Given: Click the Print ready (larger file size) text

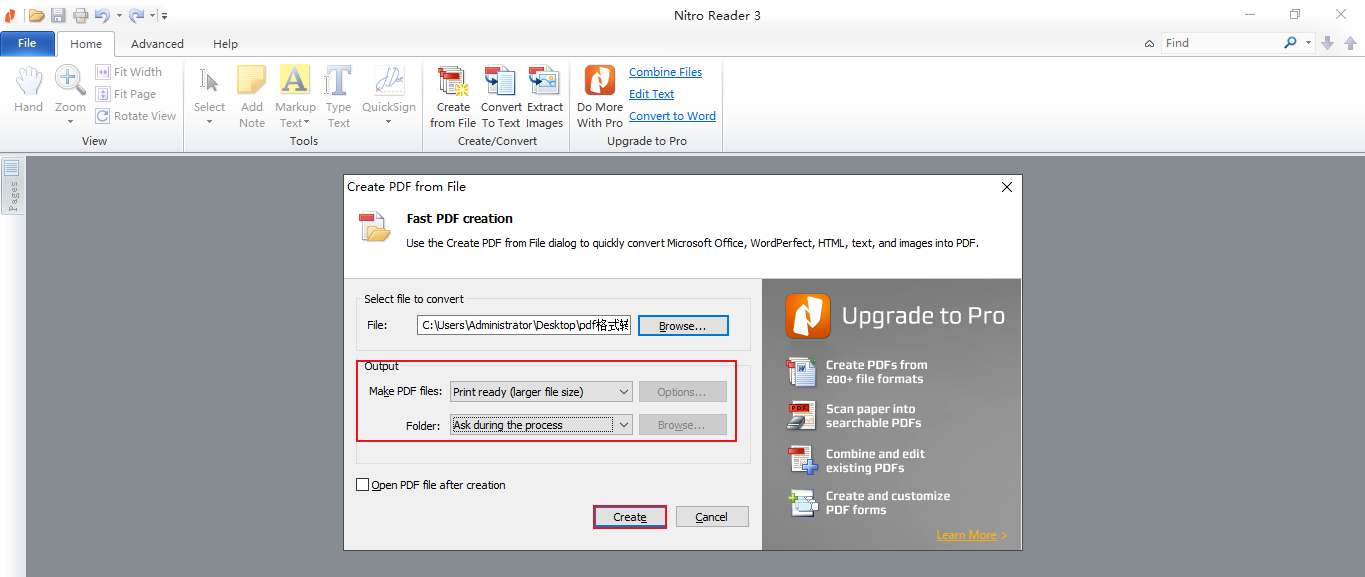Looking at the screenshot, I should click(518, 392).
